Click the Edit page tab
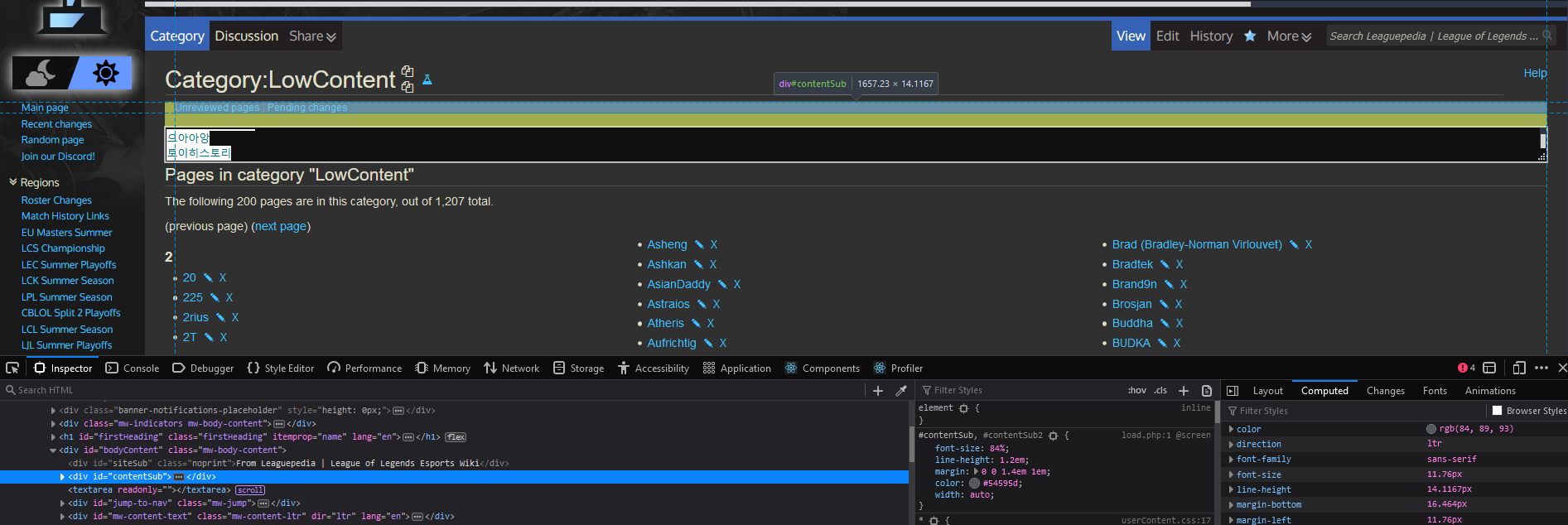 click(1167, 36)
